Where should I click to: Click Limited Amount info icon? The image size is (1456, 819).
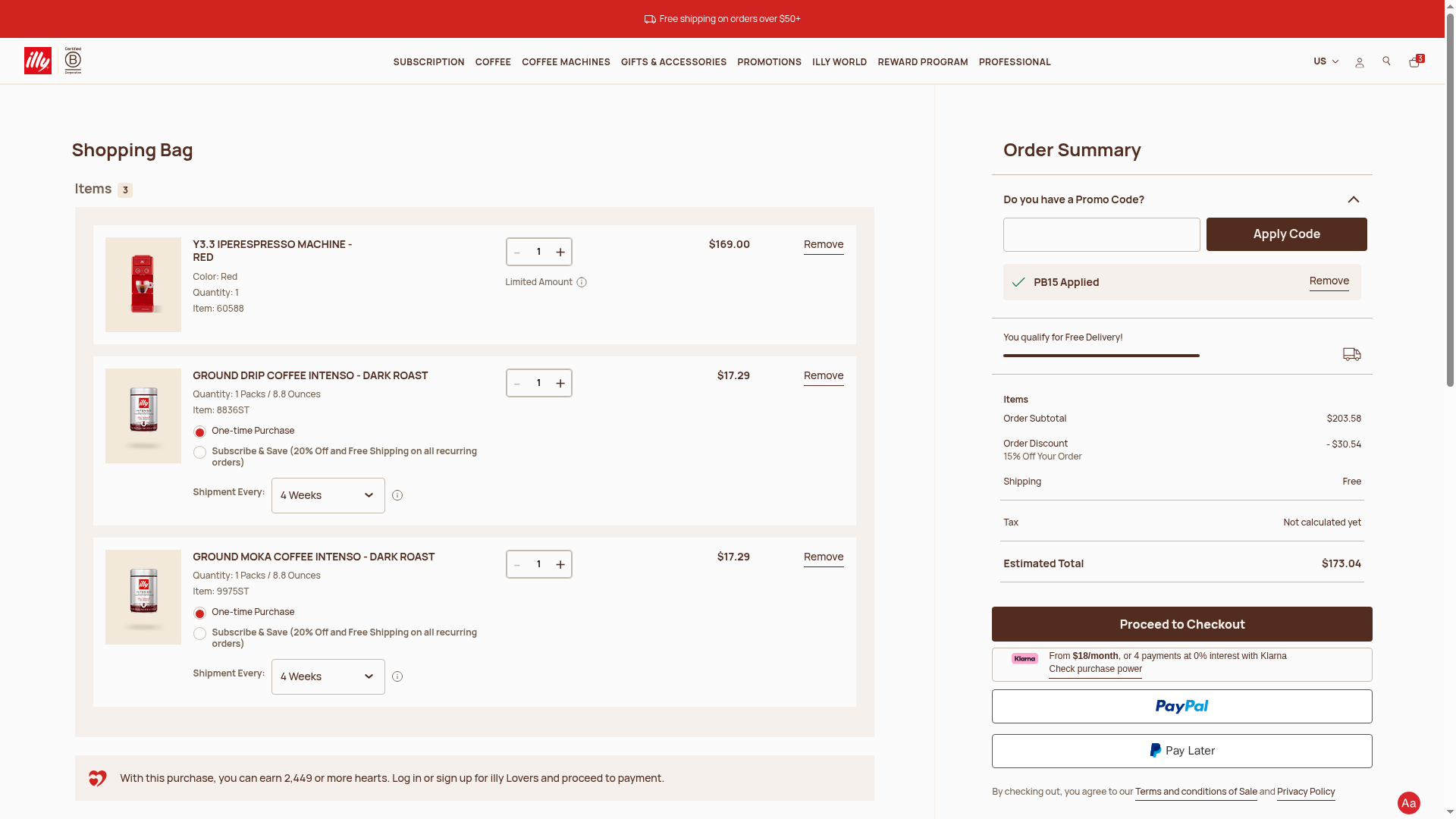point(582,283)
